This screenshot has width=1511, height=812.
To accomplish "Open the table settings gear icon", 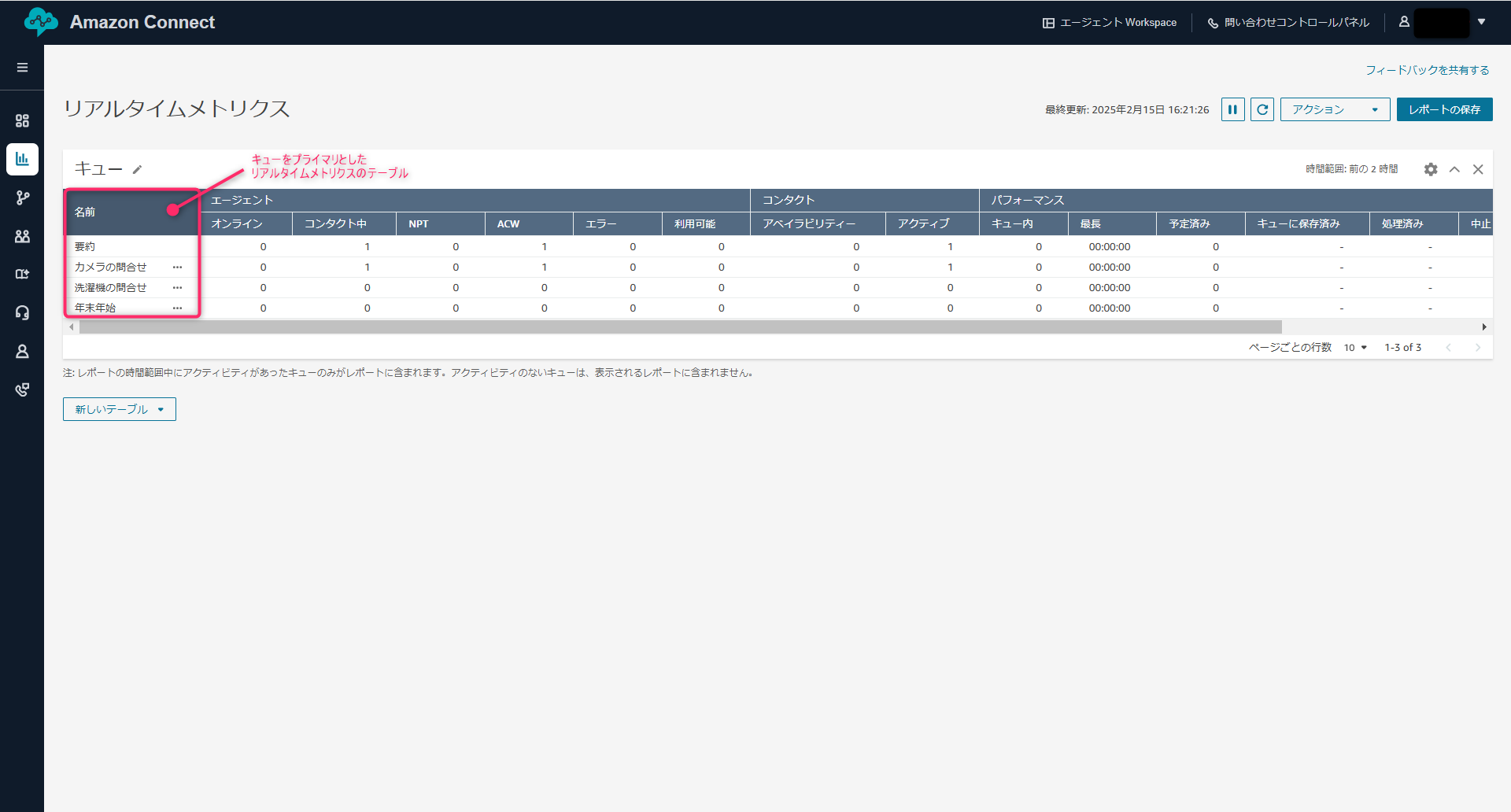I will tap(1430, 169).
